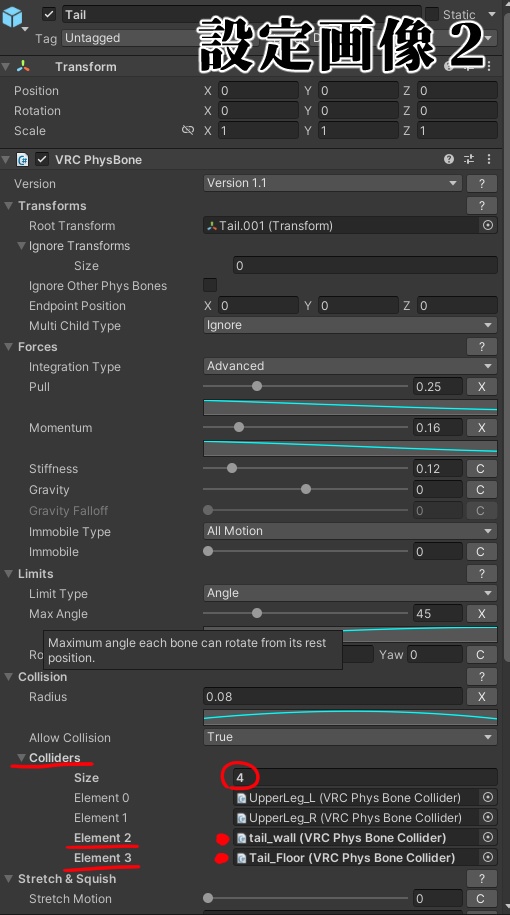Image resolution: width=510 pixels, height=915 pixels.
Task: Click Forces section help button
Action: pos(482,347)
